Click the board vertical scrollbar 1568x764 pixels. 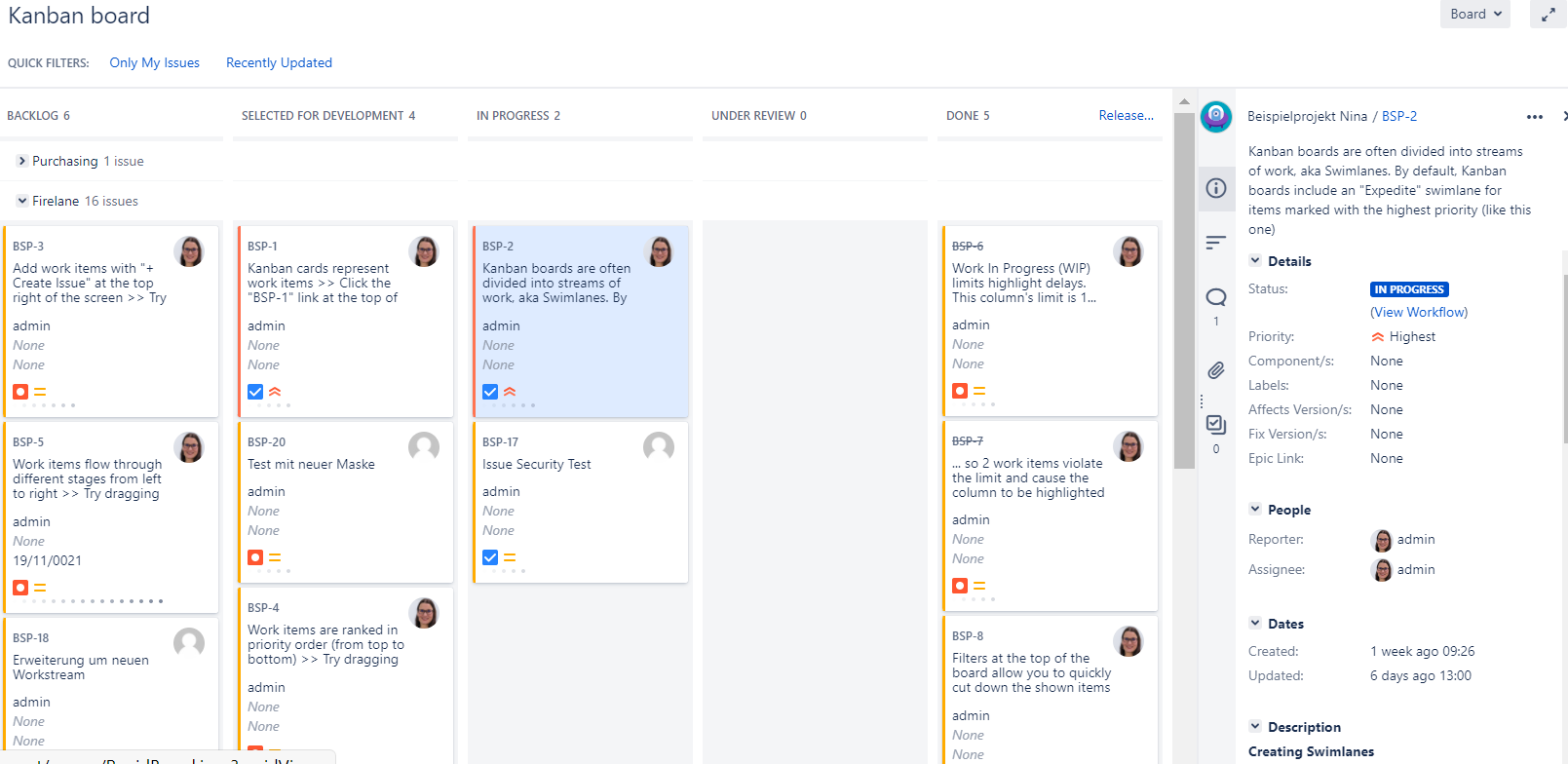click(1184, 292)
